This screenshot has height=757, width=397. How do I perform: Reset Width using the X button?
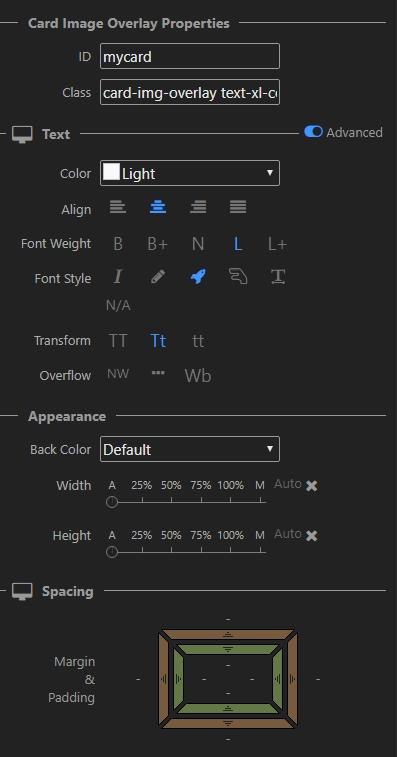point(312,486)
